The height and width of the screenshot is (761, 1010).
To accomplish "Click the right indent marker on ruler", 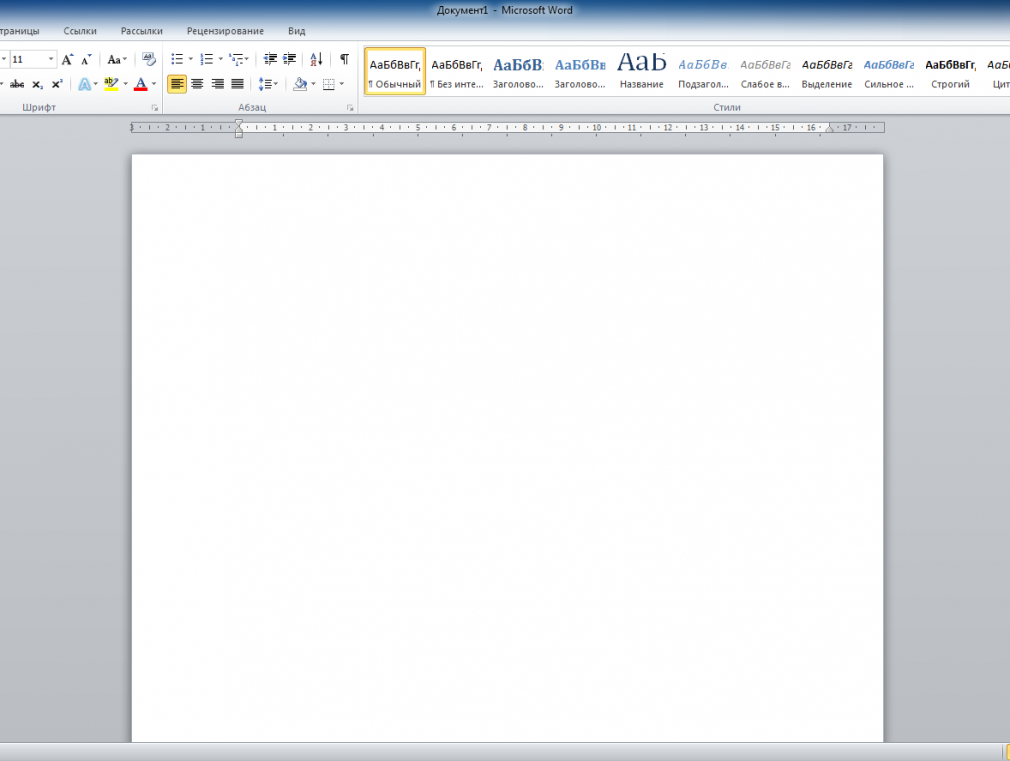I will point(830,129).
